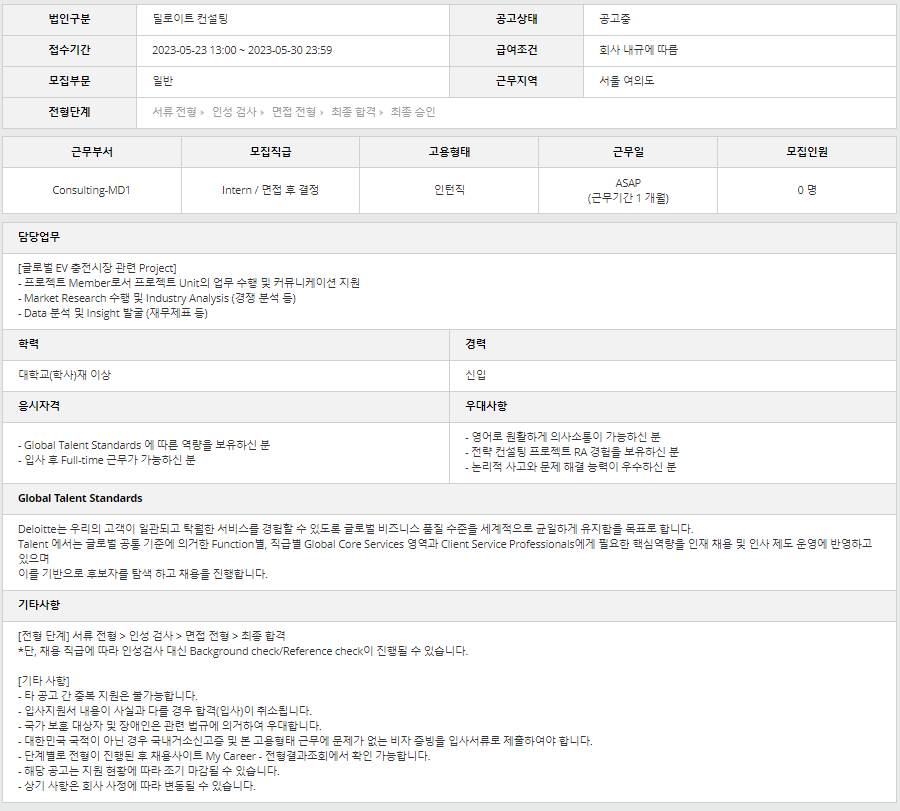Click the '인성 검사' step in process row
Image resolution: width=900 pixels, height=811 pixels.
coord(234,112)
